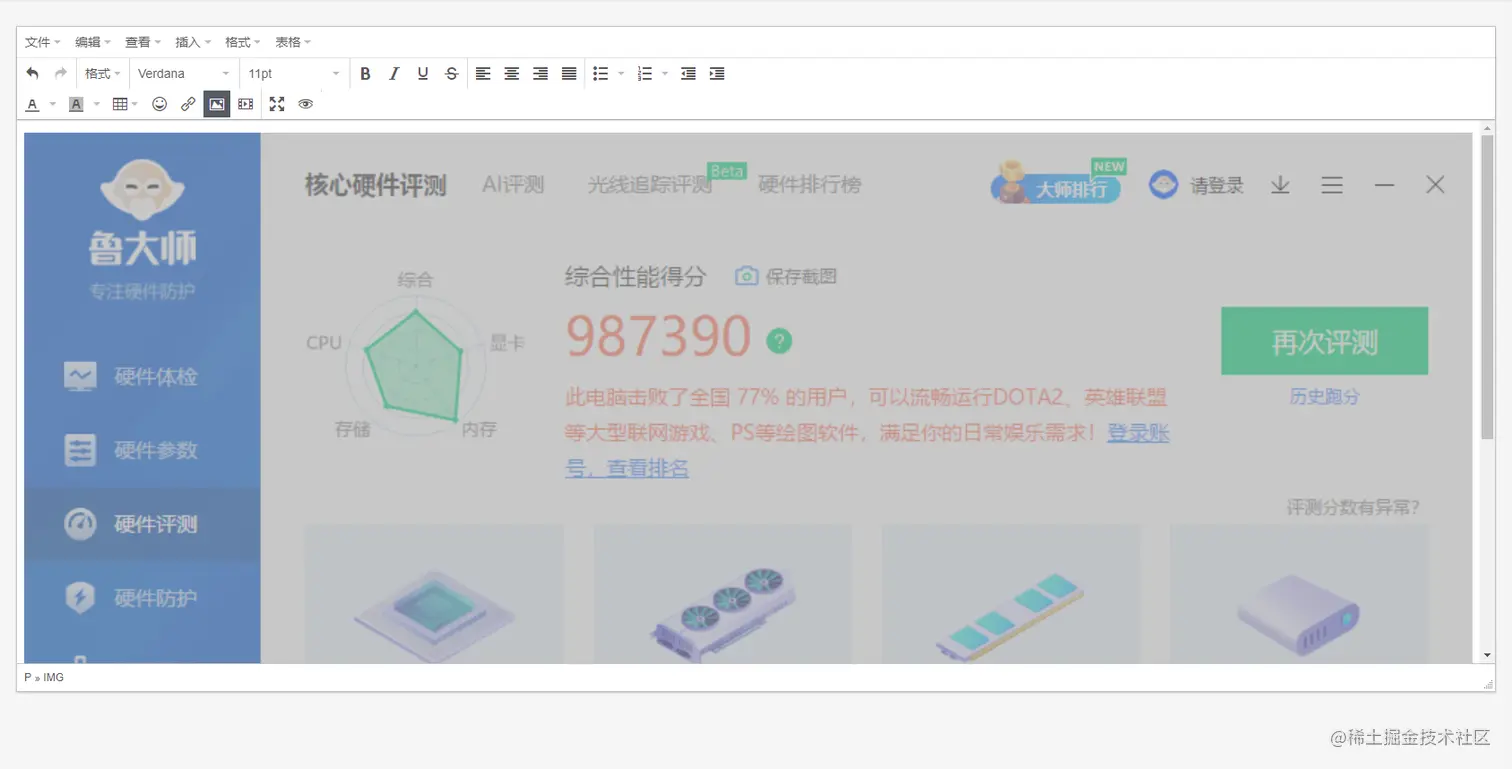Toggle strikethrough formatting
Image resolution: width=1512 pixels, height=769 pixels.
pyautogui.click(x=452, y=73)
